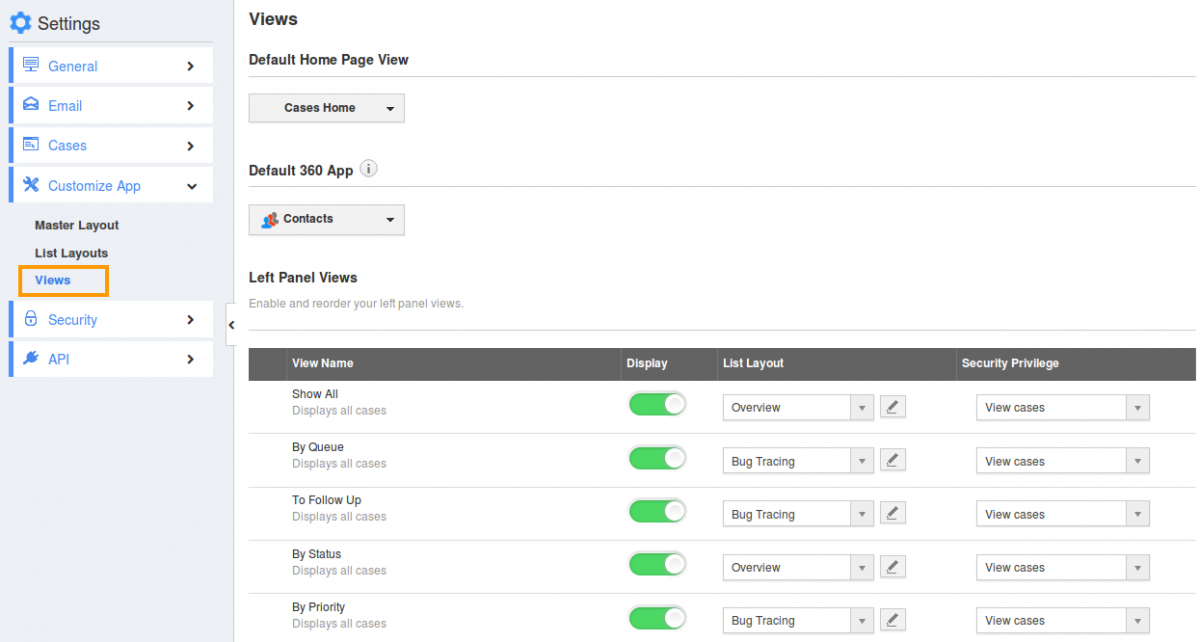Collapse the left sidebar with arrow handle
Screen dimensions: 1200x642
230,325
